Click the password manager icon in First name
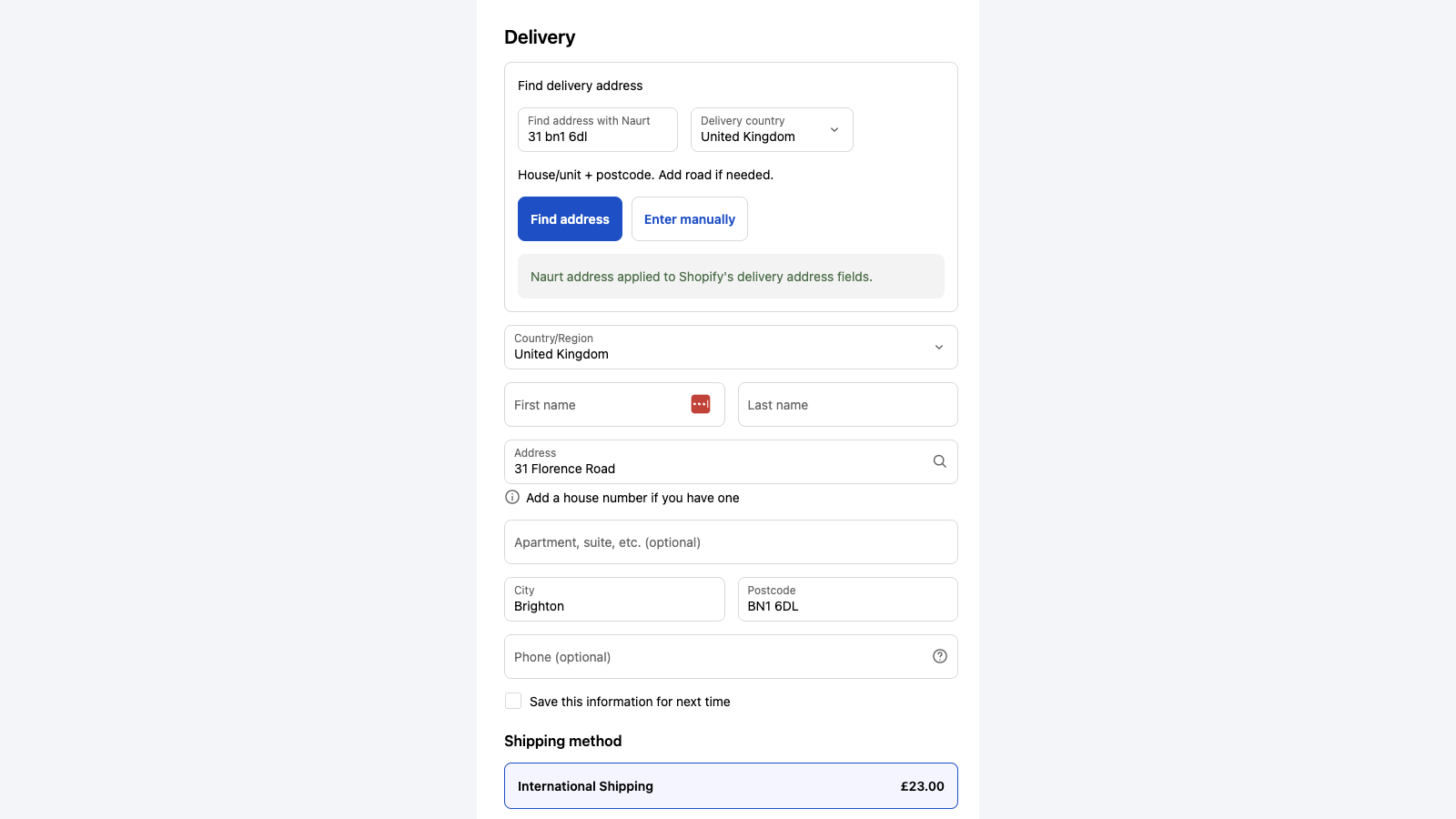 pyautogui.click(x=701, y=404)
